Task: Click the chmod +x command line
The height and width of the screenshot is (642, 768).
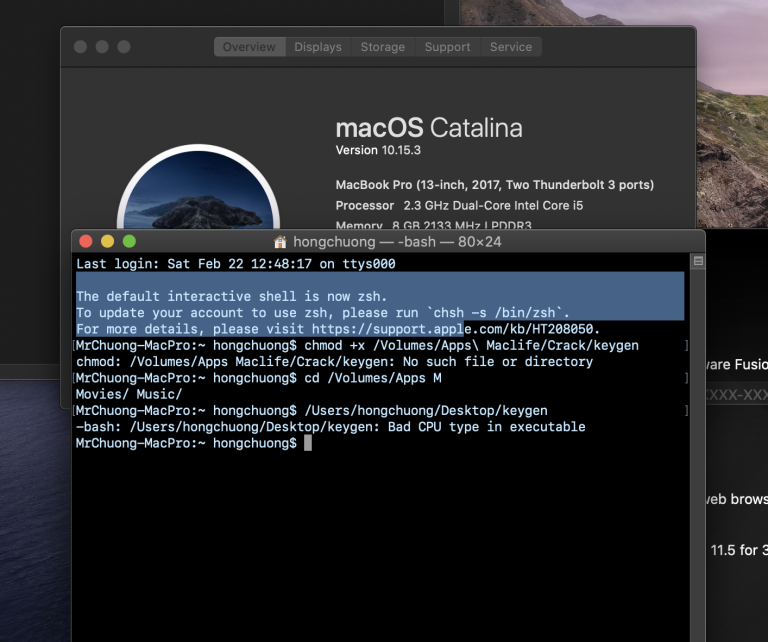Action: (357, 346)
